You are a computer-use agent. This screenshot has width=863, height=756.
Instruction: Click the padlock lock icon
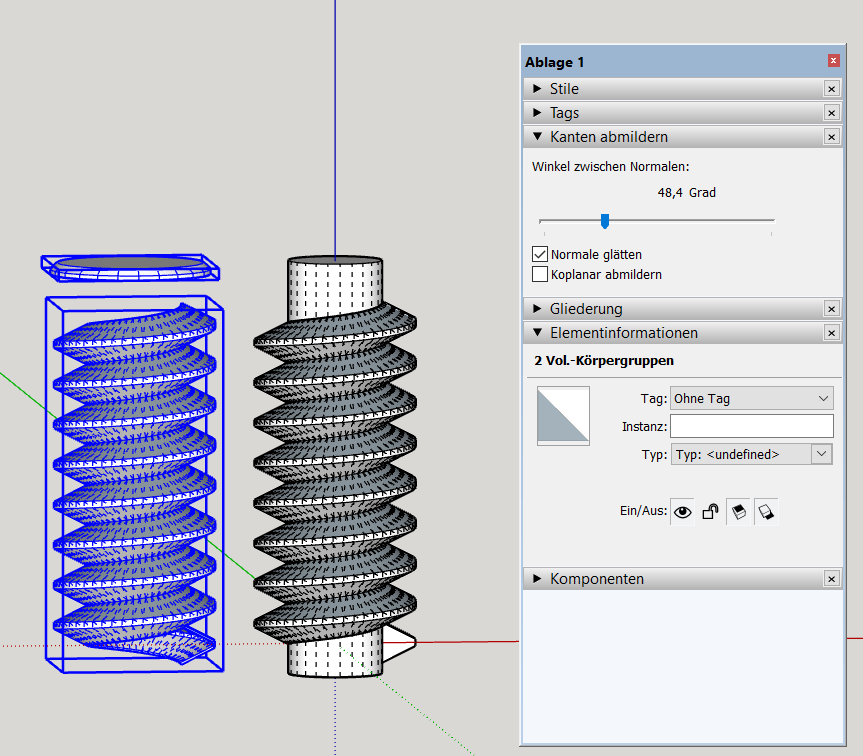710,512
